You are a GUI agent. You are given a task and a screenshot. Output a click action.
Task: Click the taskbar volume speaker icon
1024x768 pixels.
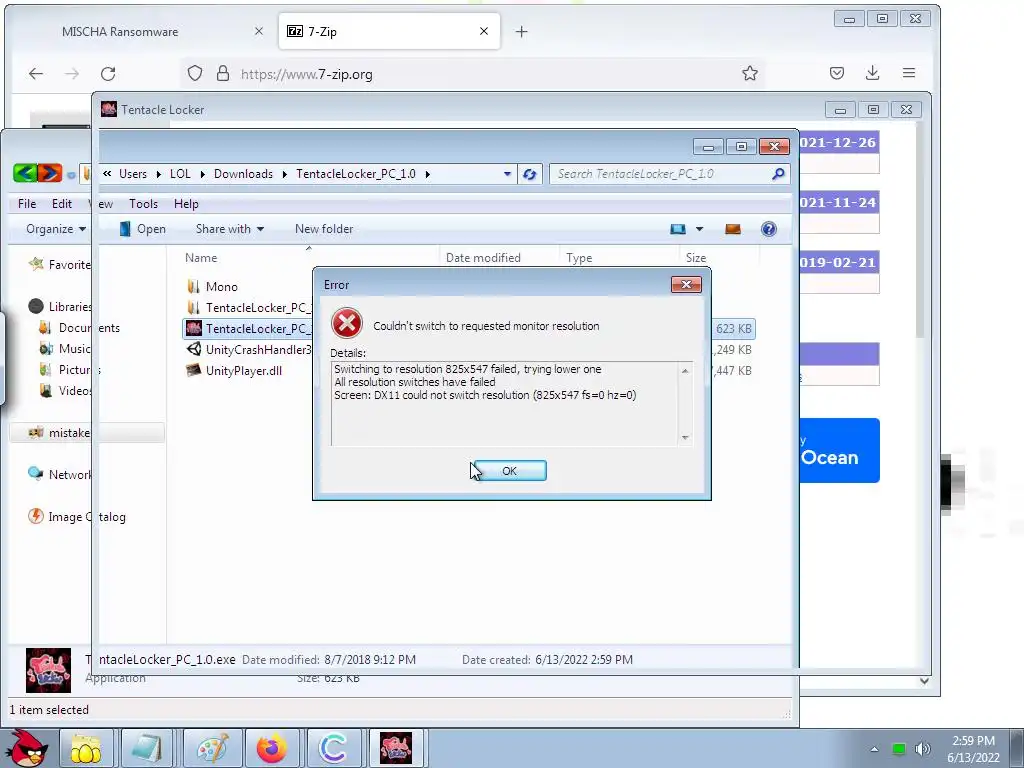(923, 749)
